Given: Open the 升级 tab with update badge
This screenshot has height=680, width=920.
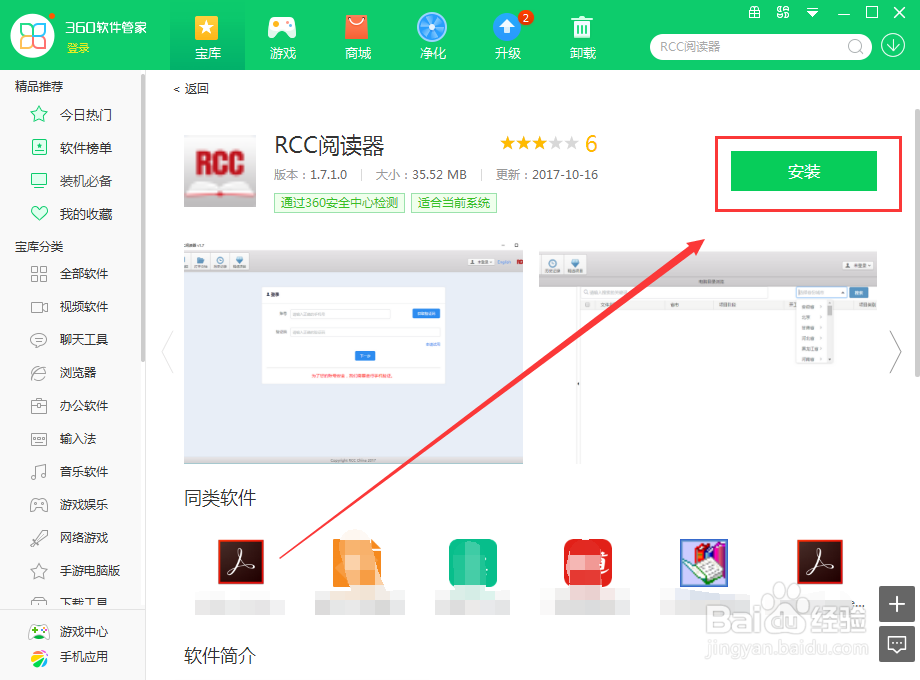Looking at the screenshot, I should coord(508,36).
